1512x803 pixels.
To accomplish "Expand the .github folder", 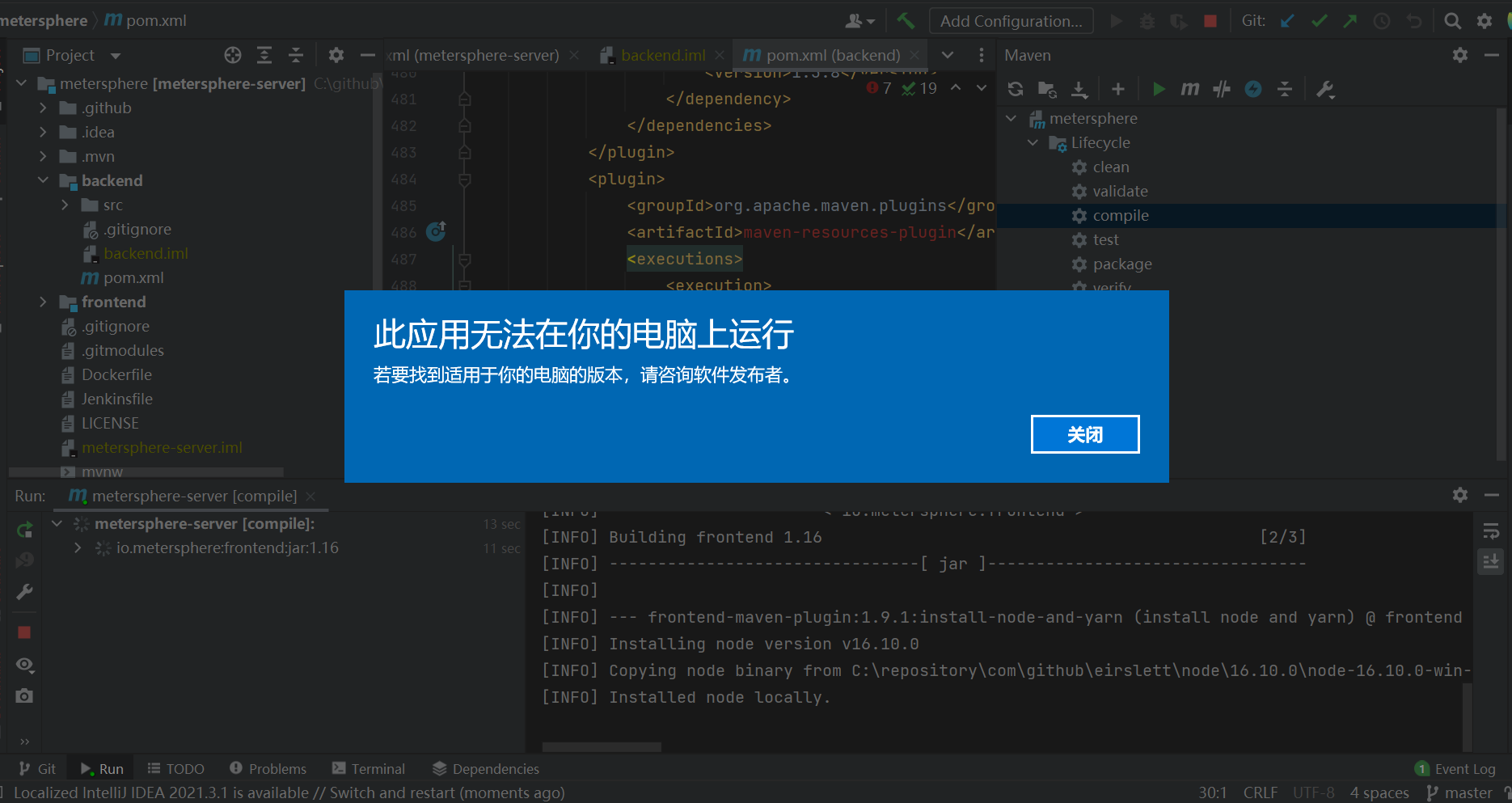I will (43, 108).
